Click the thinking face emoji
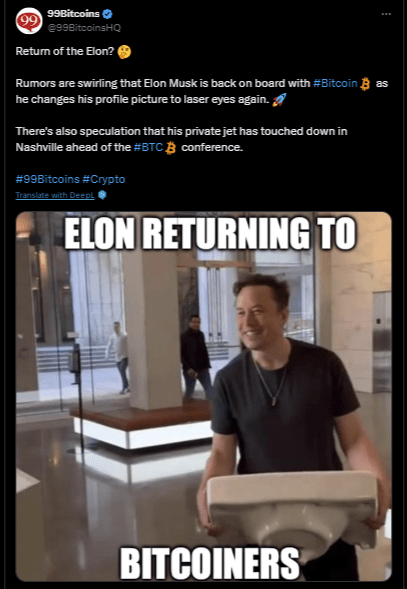The height and width of the screenshot is (589, 407). 124,51
